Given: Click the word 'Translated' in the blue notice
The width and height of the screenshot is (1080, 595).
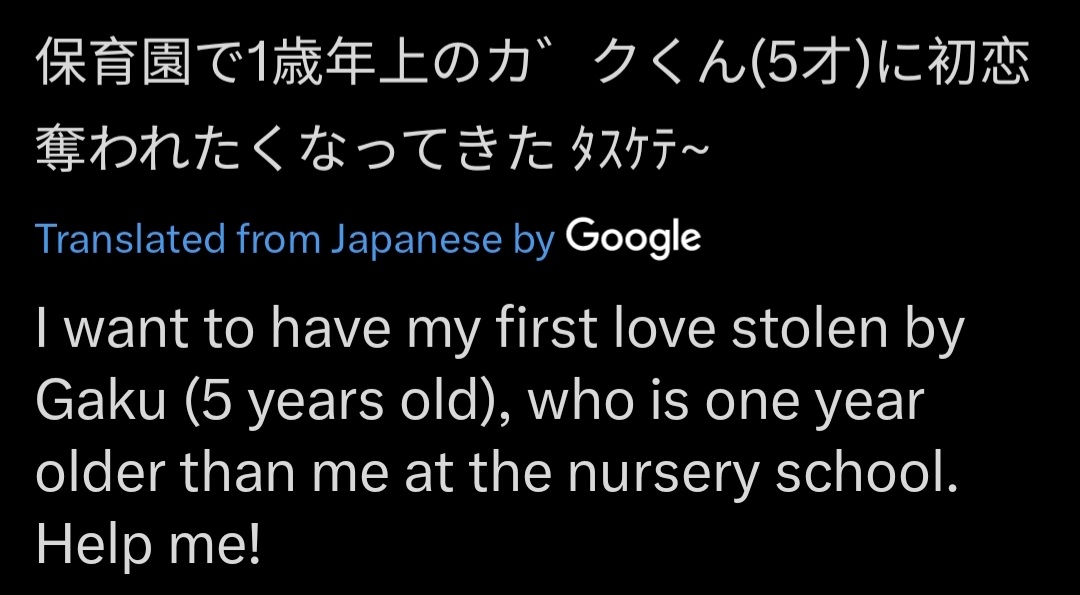Looking at the screenshot, I should point(130,239).
